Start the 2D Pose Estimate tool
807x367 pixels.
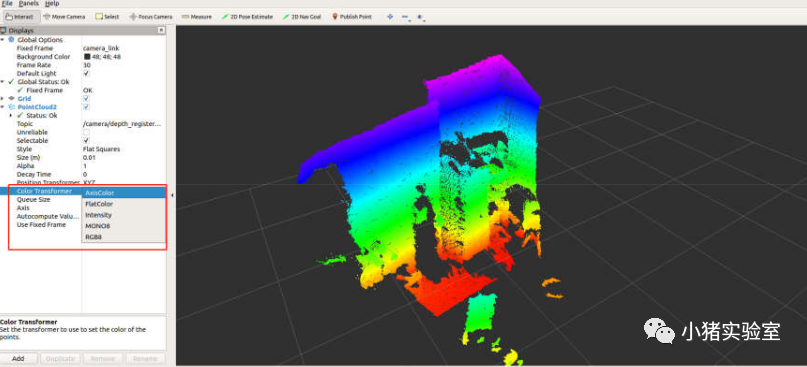247,16
